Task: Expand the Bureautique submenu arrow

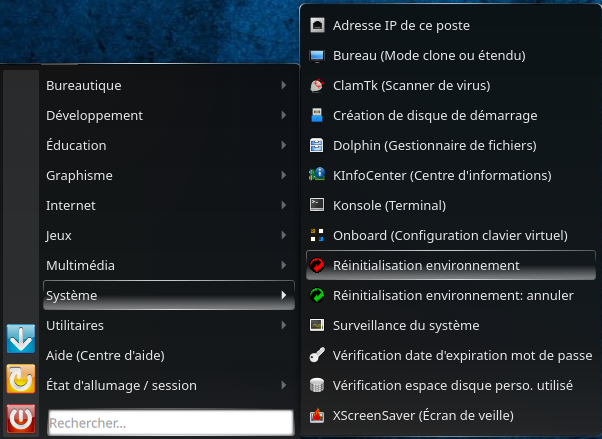Action: 284,85
